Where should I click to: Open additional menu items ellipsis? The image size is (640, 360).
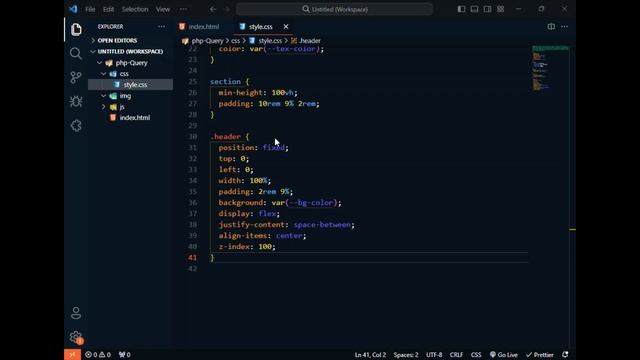(183, 9)
